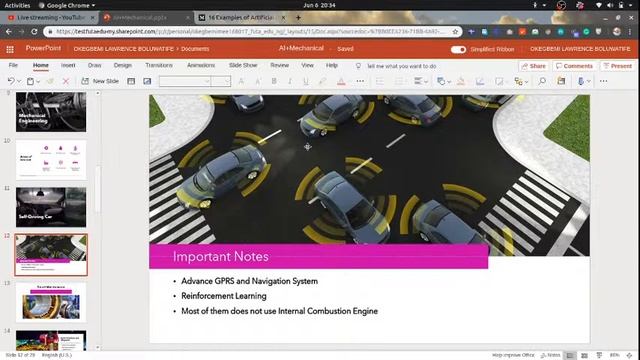Click the Designer icon right of Find
This screenshot has height=360, width=640.
(562, 81)
